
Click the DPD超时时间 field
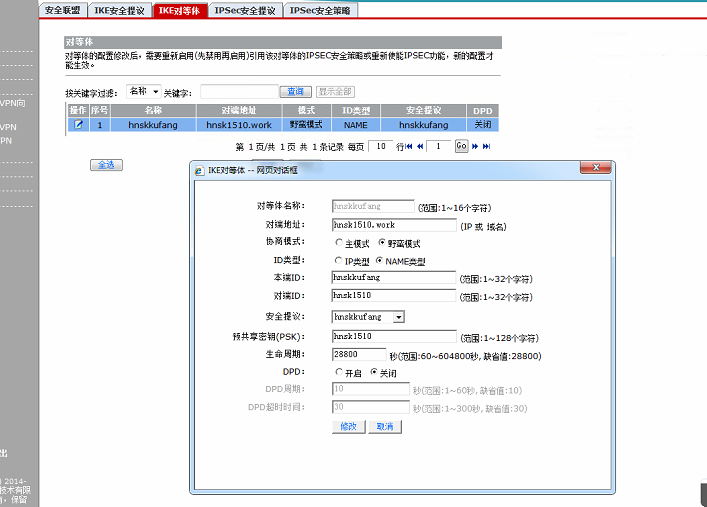click(x=371, y=407)
